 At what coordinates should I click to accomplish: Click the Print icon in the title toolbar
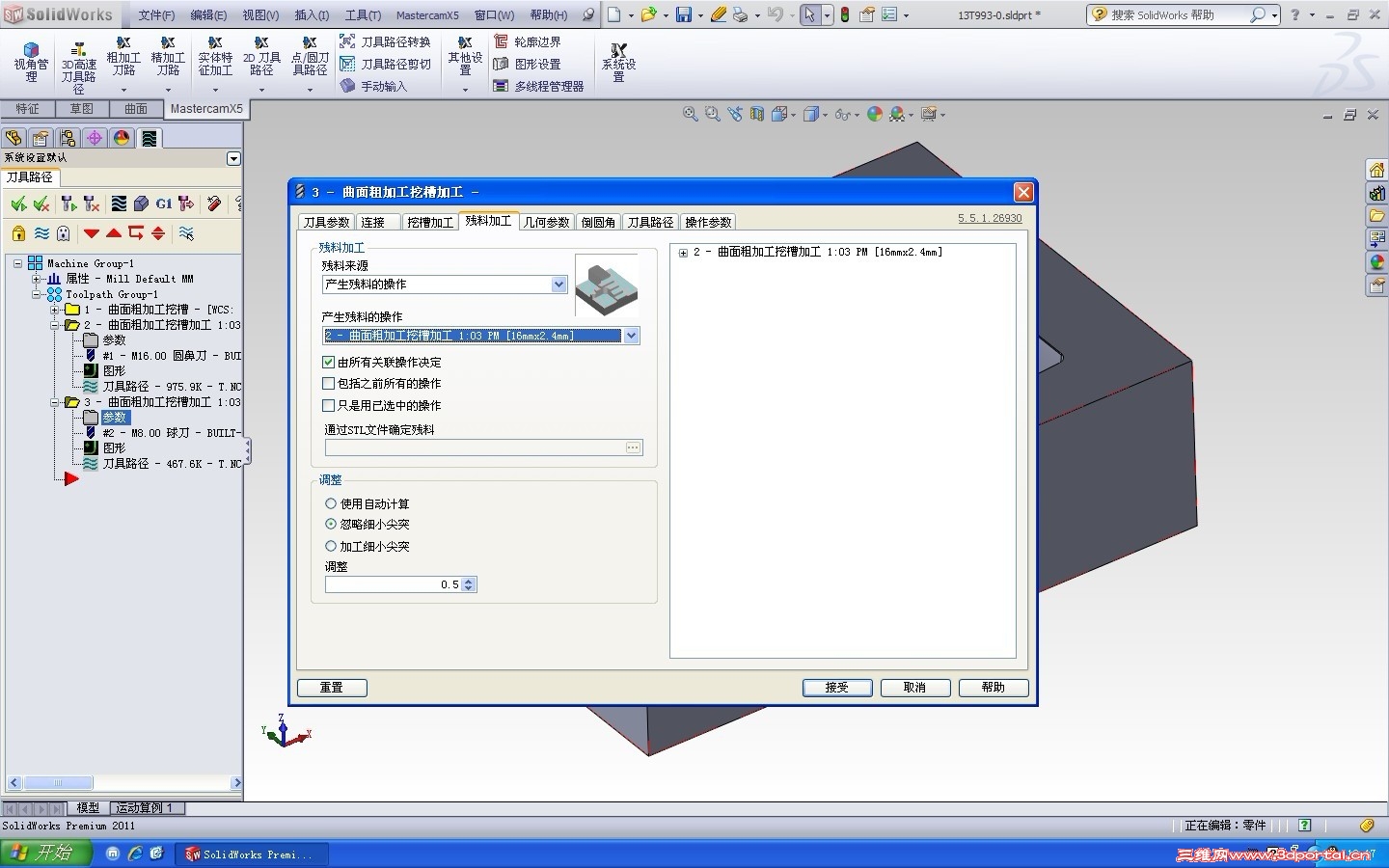[740, 14]
